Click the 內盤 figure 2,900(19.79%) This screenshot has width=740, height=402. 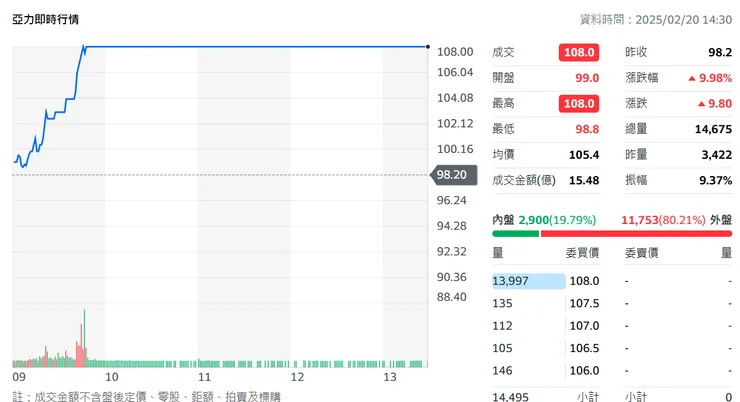557,220
